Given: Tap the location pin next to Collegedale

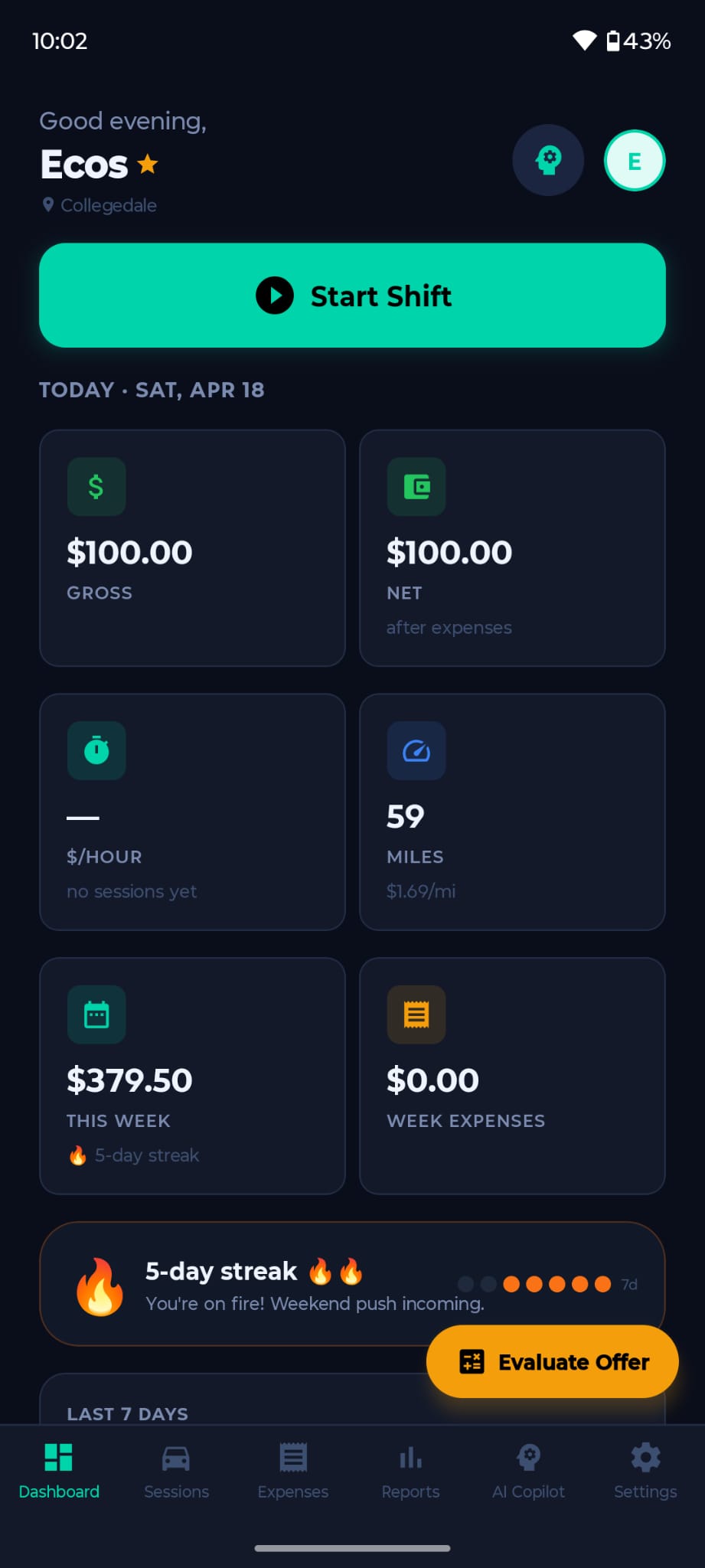Looking at the screenshot, I should click(x=47, y=204).
